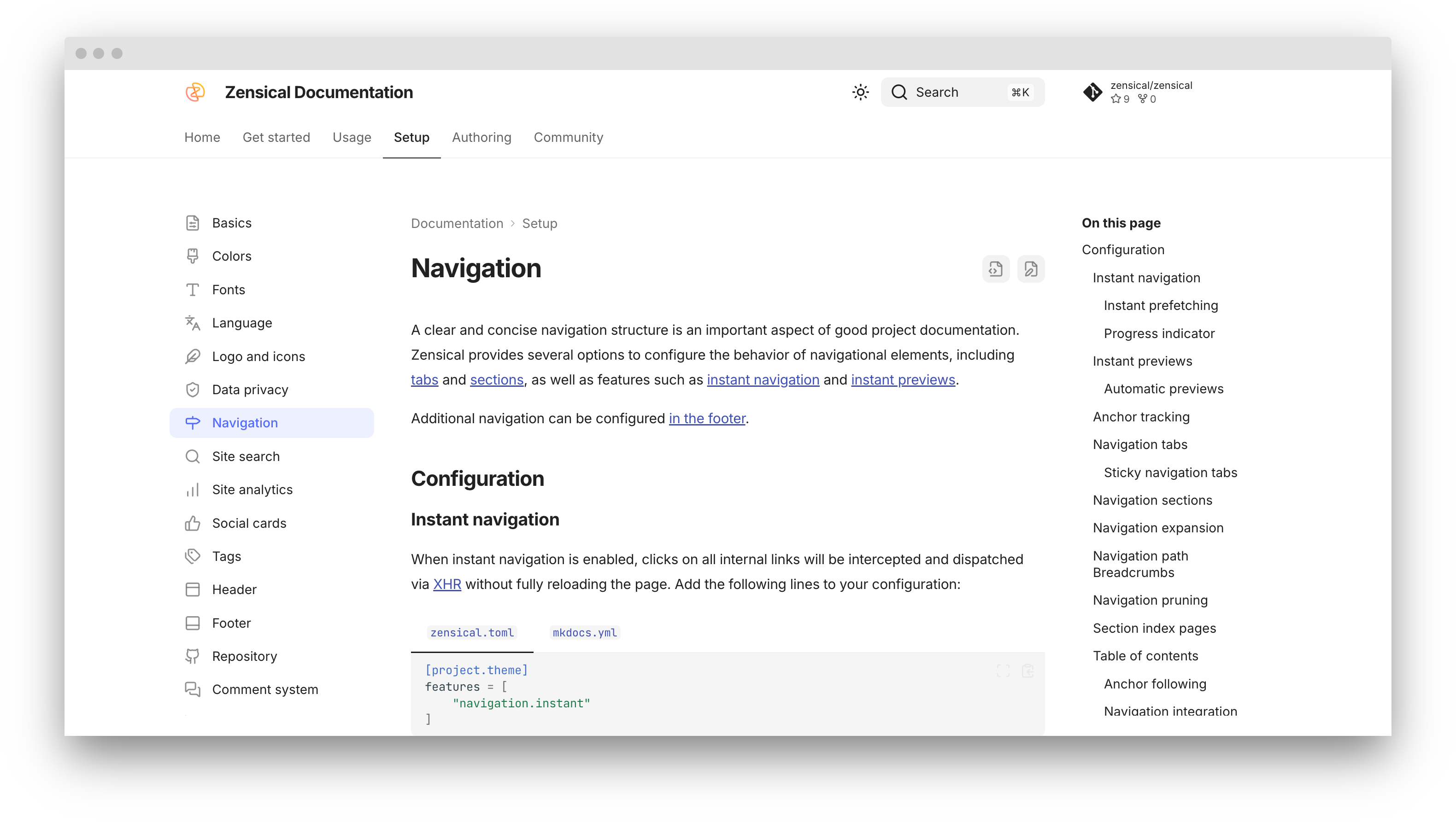
Task: Click Documentation in the breadcrumb
Action: (457, 223)
